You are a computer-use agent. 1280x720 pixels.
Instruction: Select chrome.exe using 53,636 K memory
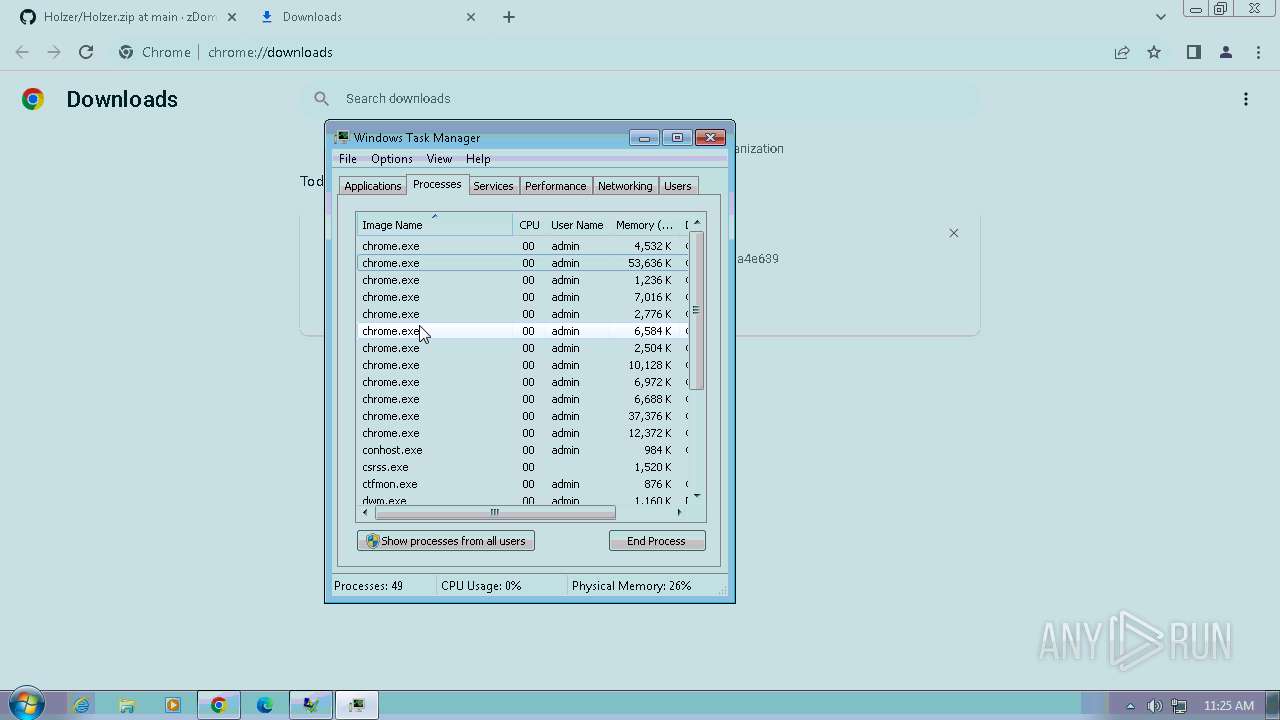[523, 263]
